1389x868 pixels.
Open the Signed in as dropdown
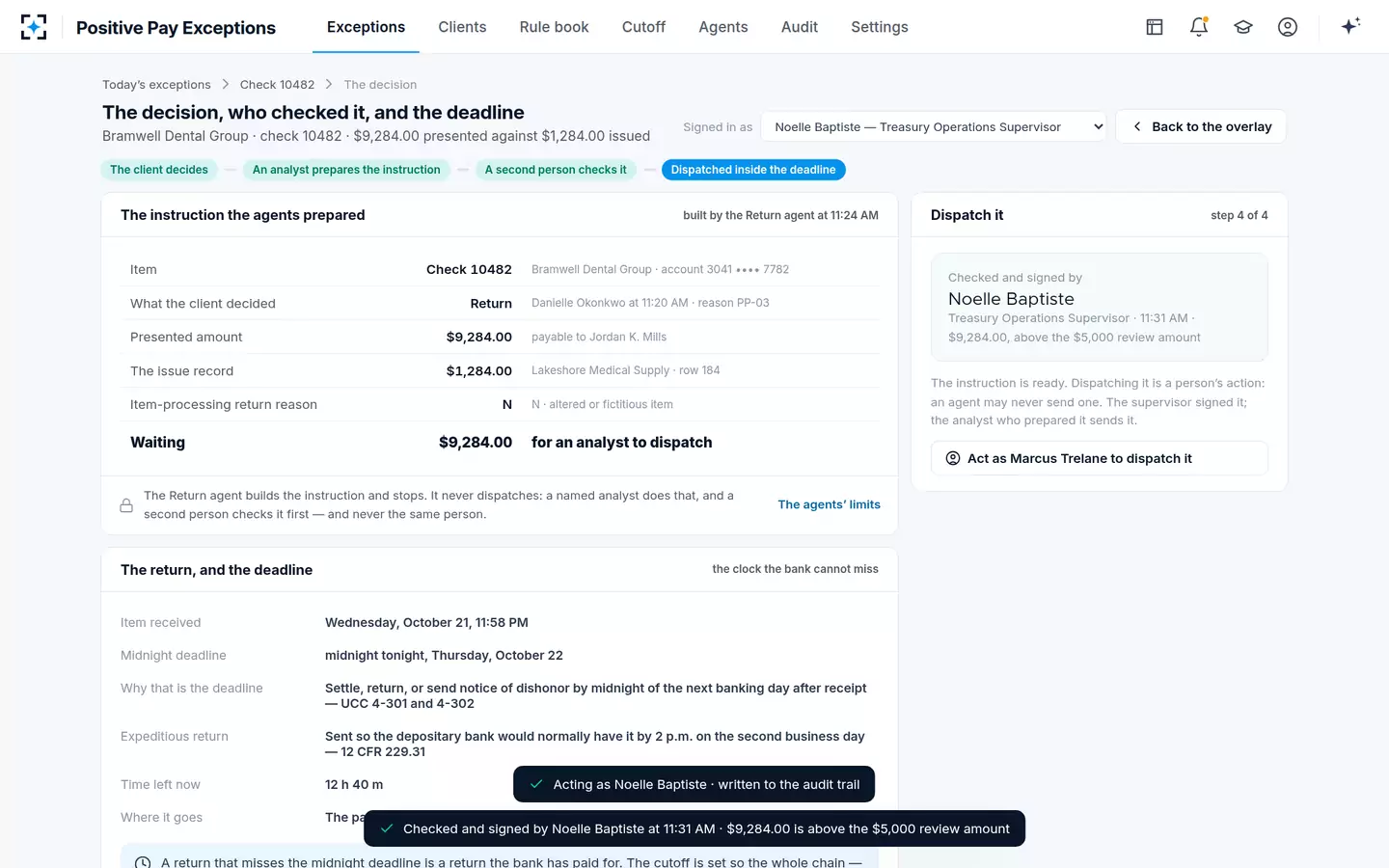point(933,126)
